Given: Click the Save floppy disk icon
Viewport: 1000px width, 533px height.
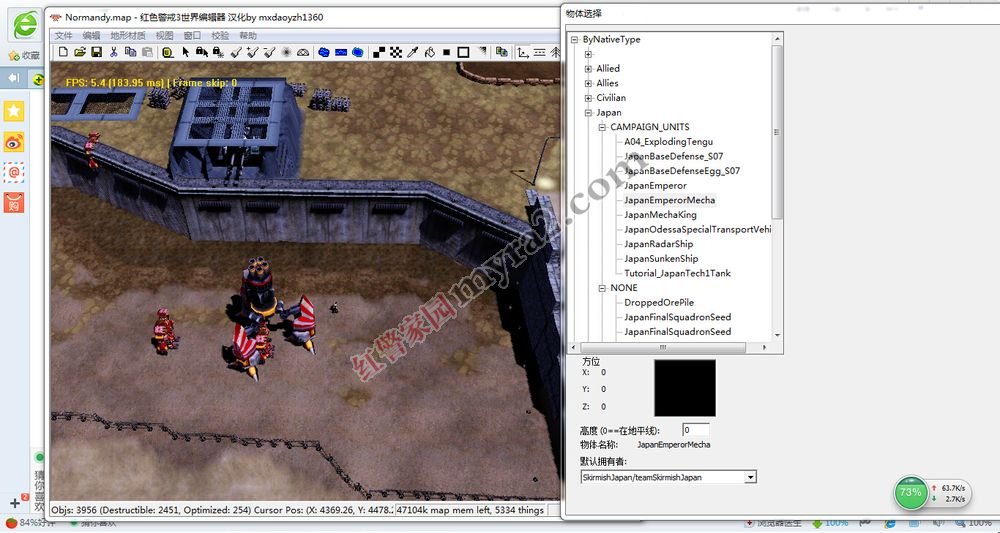Looking at the screenshot, I should 96,52.
